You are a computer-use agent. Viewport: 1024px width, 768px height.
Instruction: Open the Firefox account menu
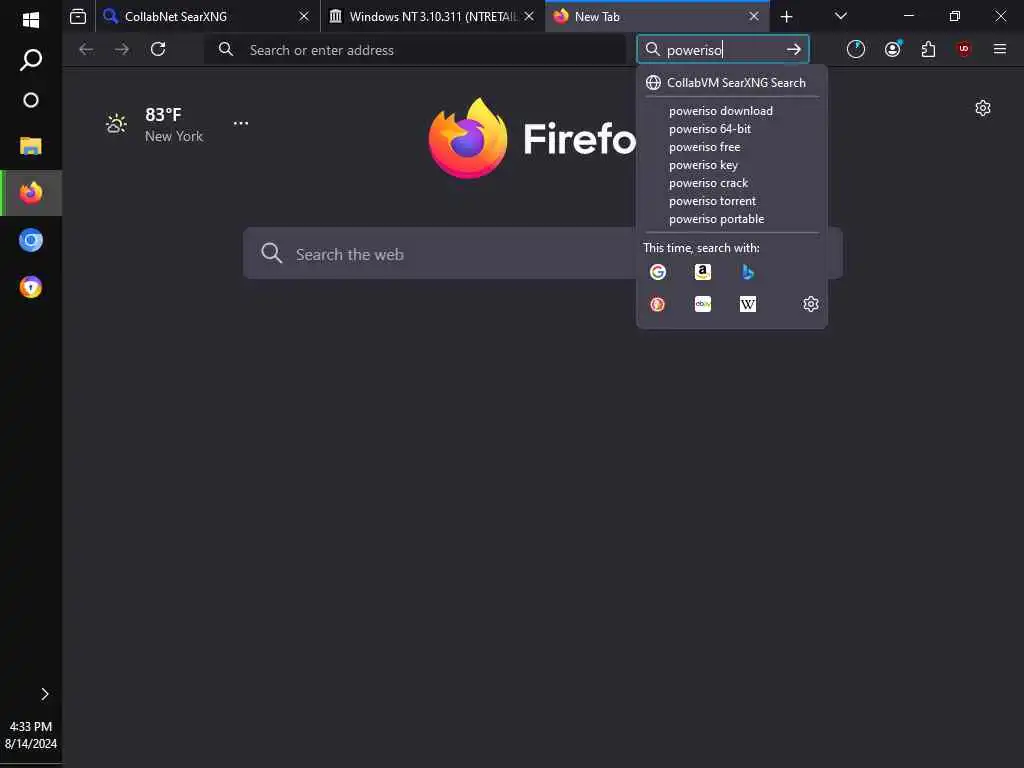tap(893, 50)
